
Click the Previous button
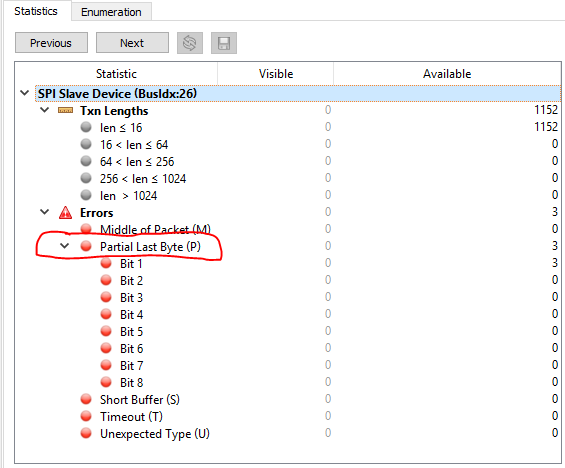[51, 43]
